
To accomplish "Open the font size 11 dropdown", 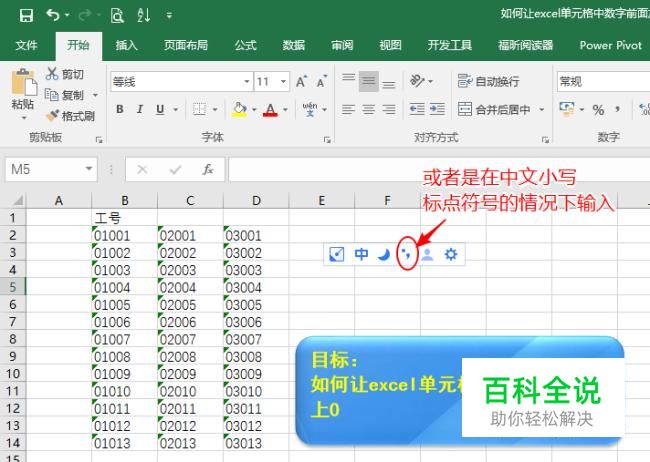I will point(284,81).
